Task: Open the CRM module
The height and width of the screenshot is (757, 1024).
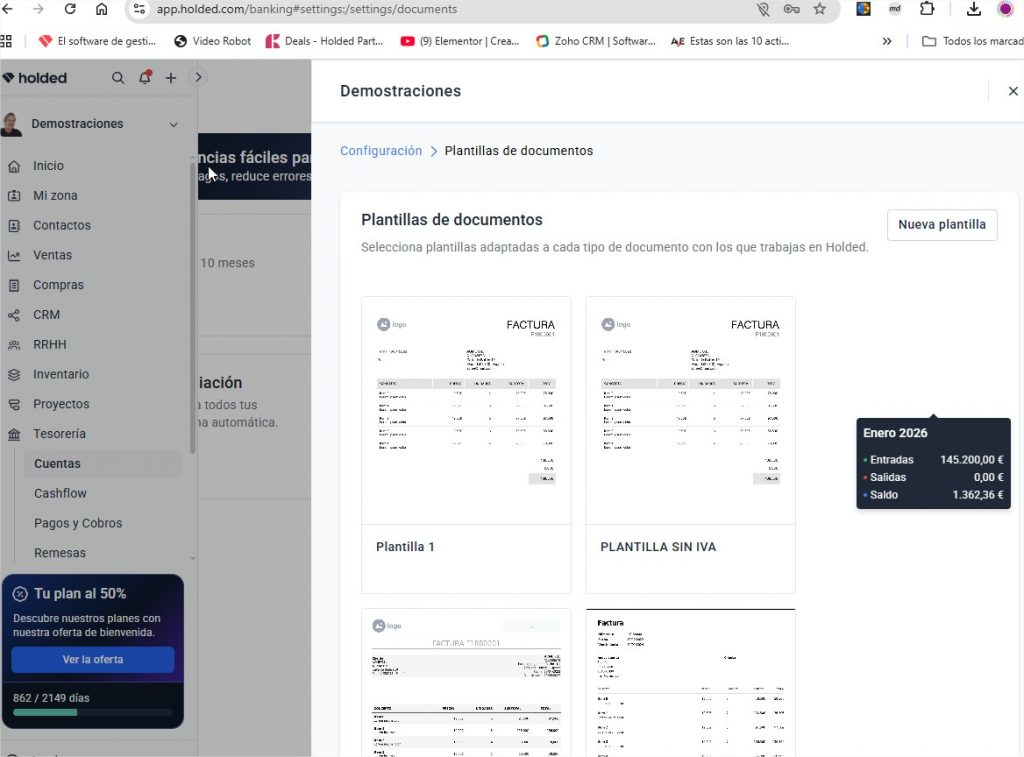Action: coord(47,314)
